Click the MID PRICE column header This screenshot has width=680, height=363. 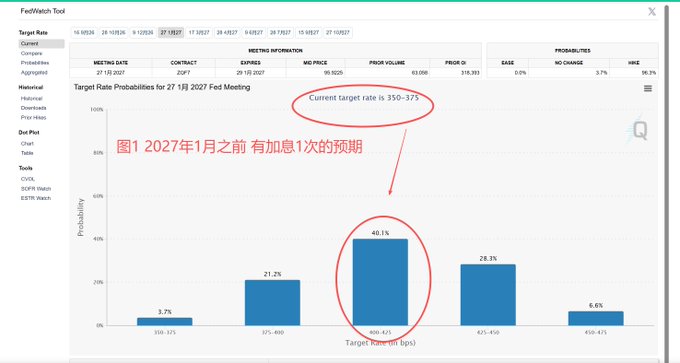[x=315, y=63]
